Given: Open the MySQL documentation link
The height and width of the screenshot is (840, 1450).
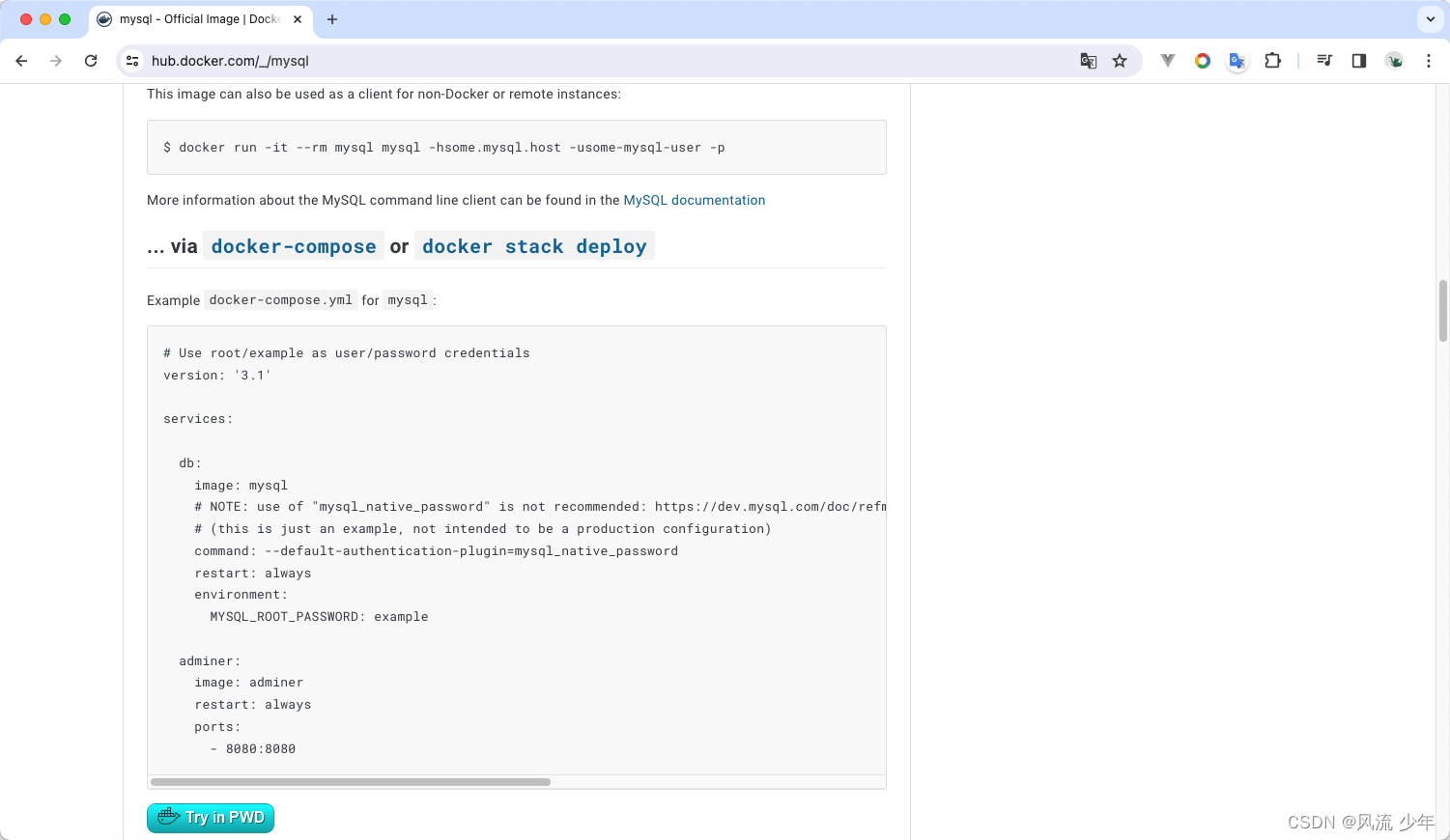Looking at the screenshot, I should [x=695, y=200].
